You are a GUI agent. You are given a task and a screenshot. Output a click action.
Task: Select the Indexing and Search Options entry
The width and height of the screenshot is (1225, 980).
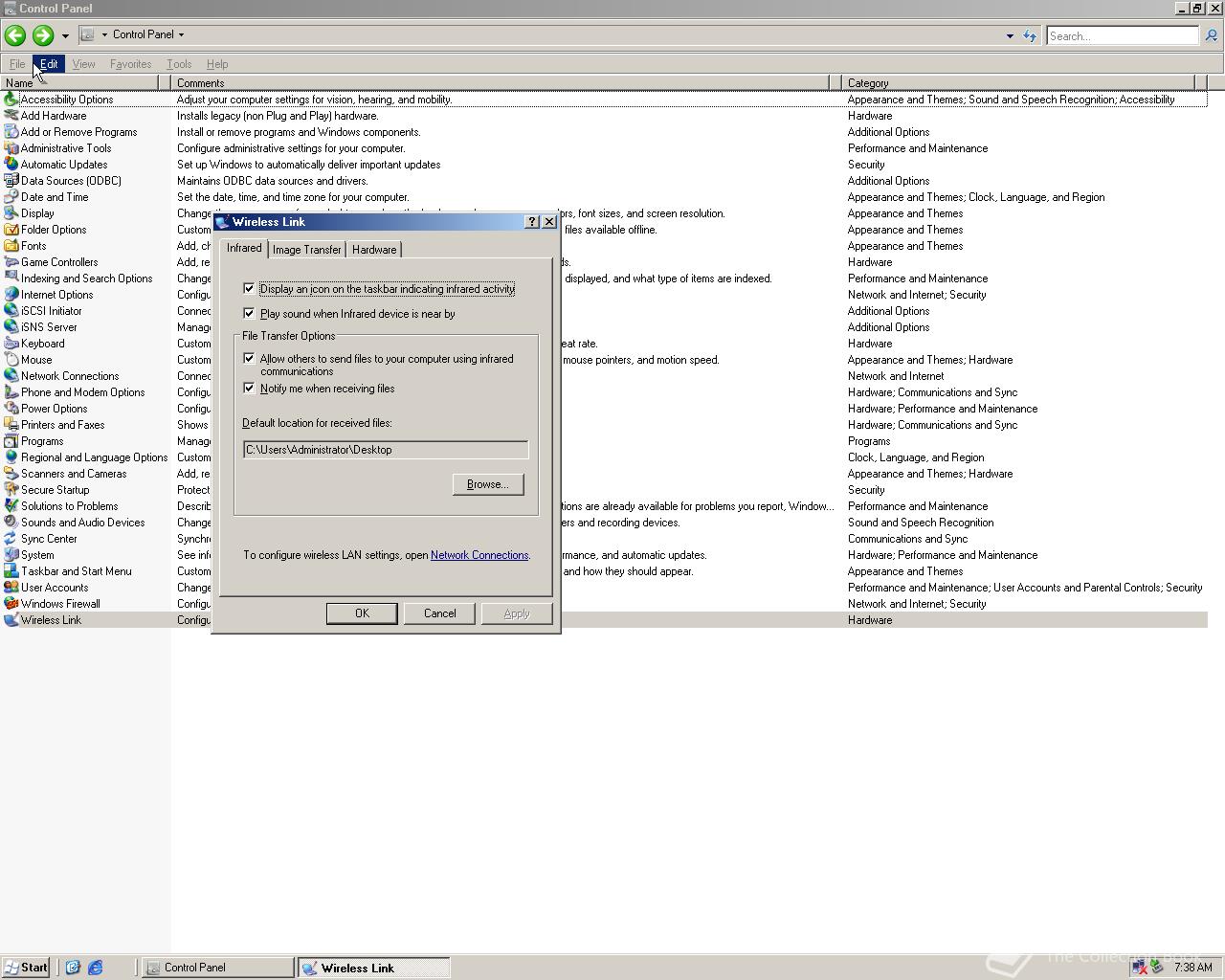coord(86,278)
